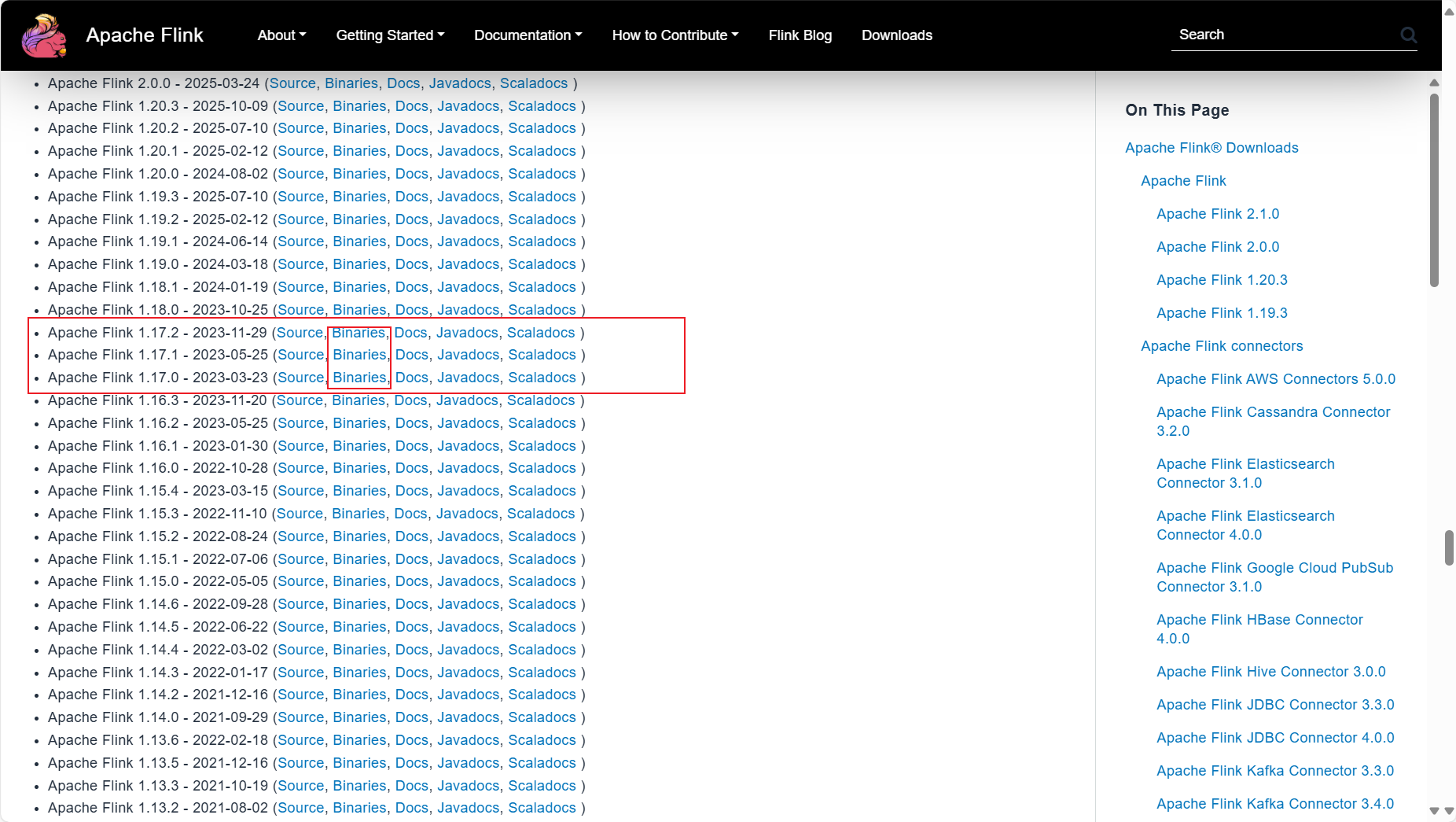Open Docs for Flink 1.14.5
1456x822 pixels.
412,627
